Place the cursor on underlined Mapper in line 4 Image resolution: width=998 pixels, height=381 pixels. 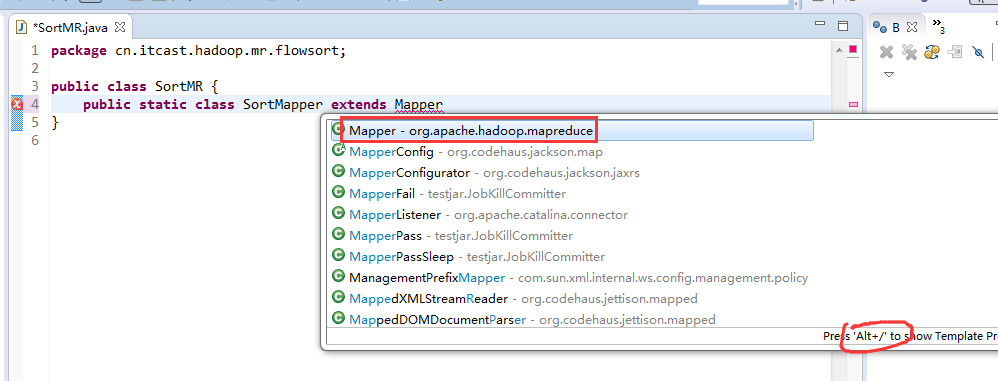[418, 104]
